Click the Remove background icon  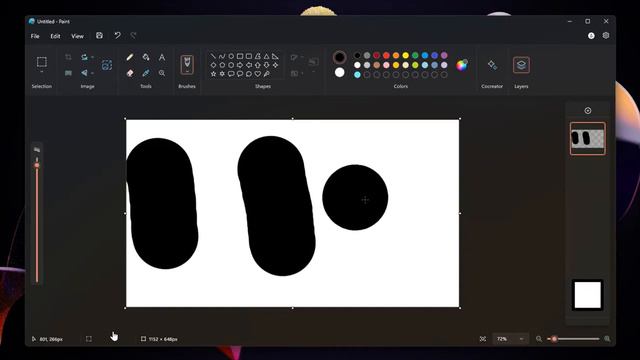[x=107, y=65]
